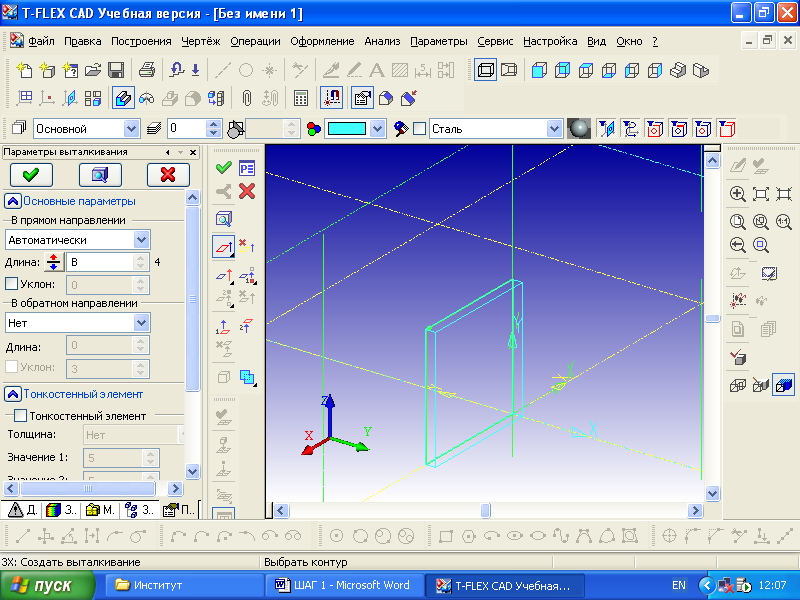Click the пуск Start button

tap(46, 585)
